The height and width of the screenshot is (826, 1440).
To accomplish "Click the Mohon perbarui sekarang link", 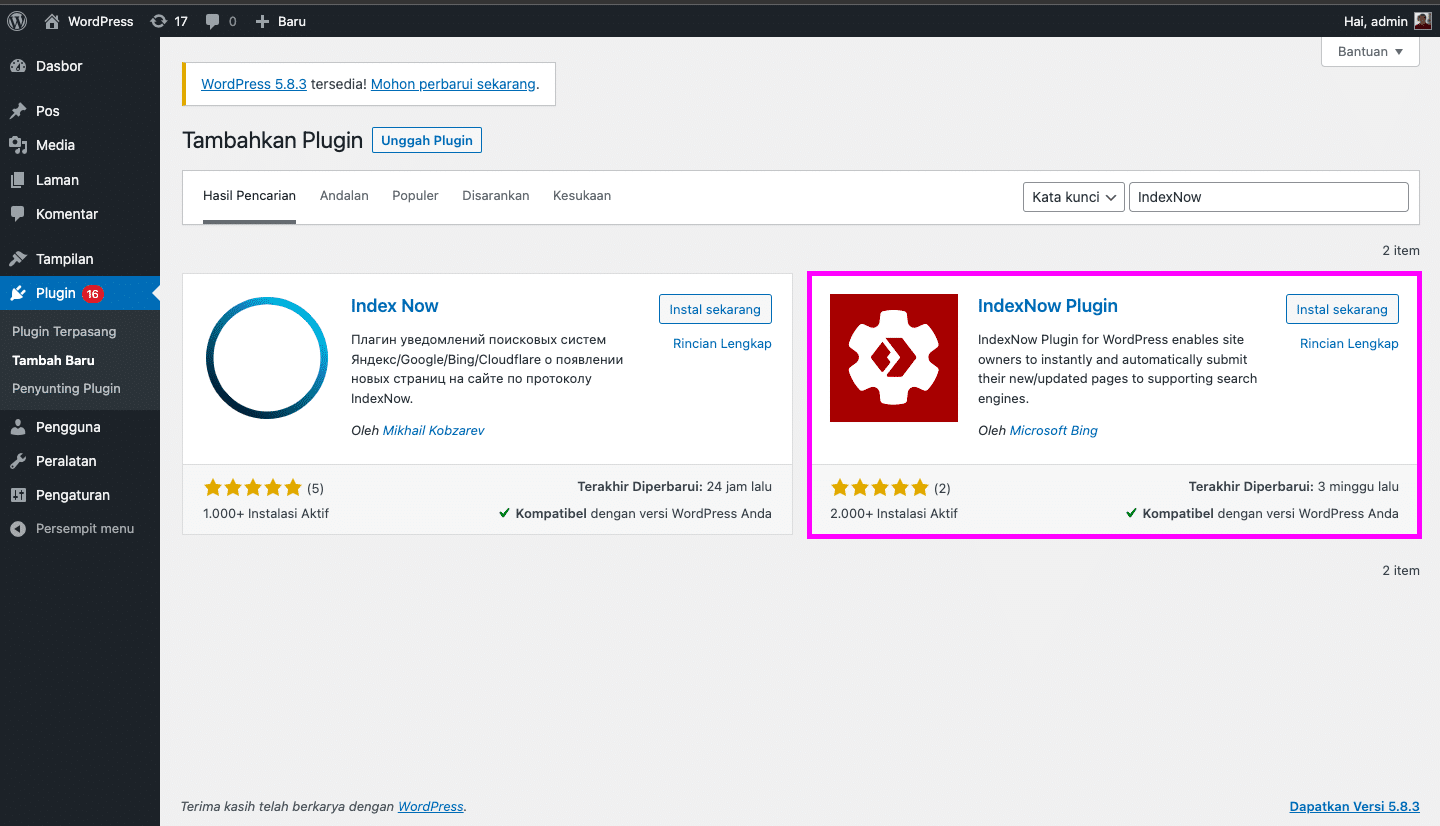I will pyautogui.click(x=453, y=84).
